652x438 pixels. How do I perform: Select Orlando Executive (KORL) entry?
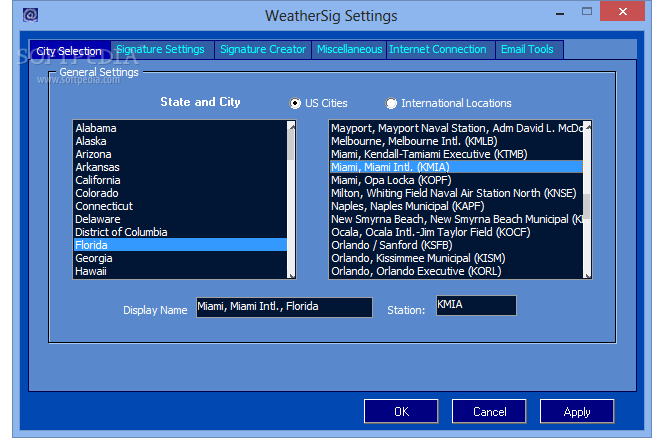coord(457,271)
